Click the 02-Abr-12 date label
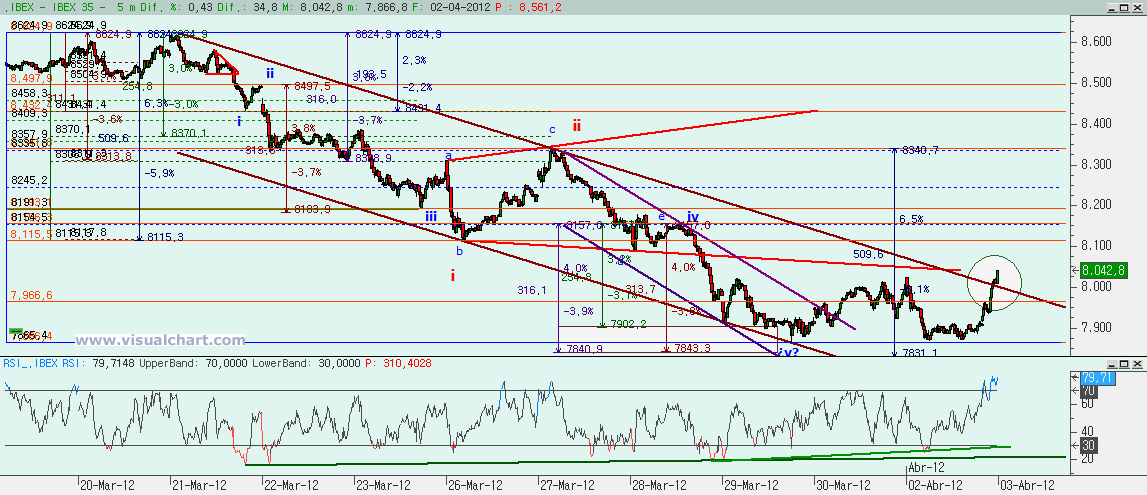The image size is (1147, 495). pyautogui.click(x=935, y=485)
